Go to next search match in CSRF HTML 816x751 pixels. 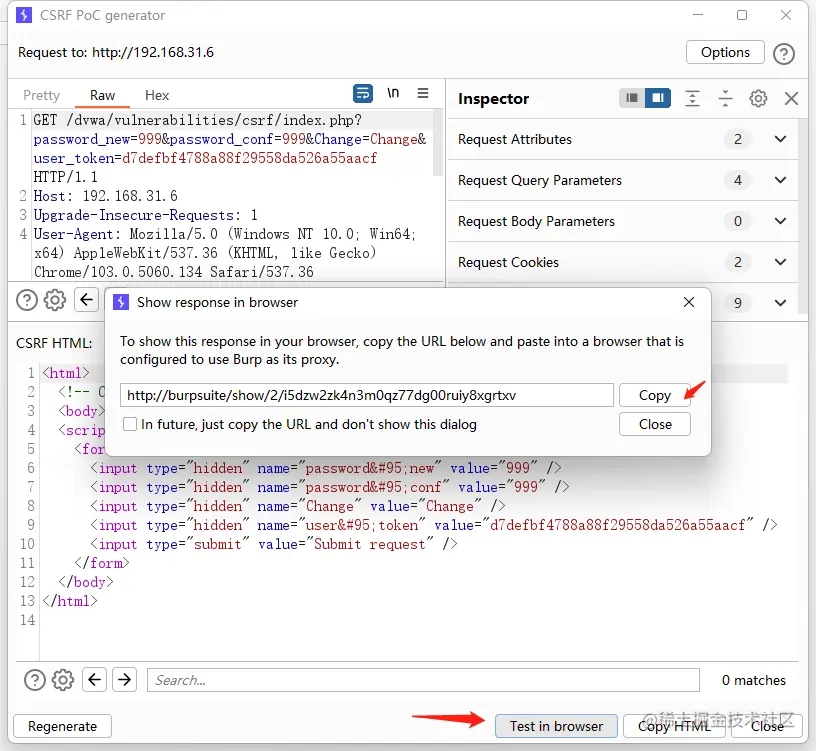click(x=124, y=679)
